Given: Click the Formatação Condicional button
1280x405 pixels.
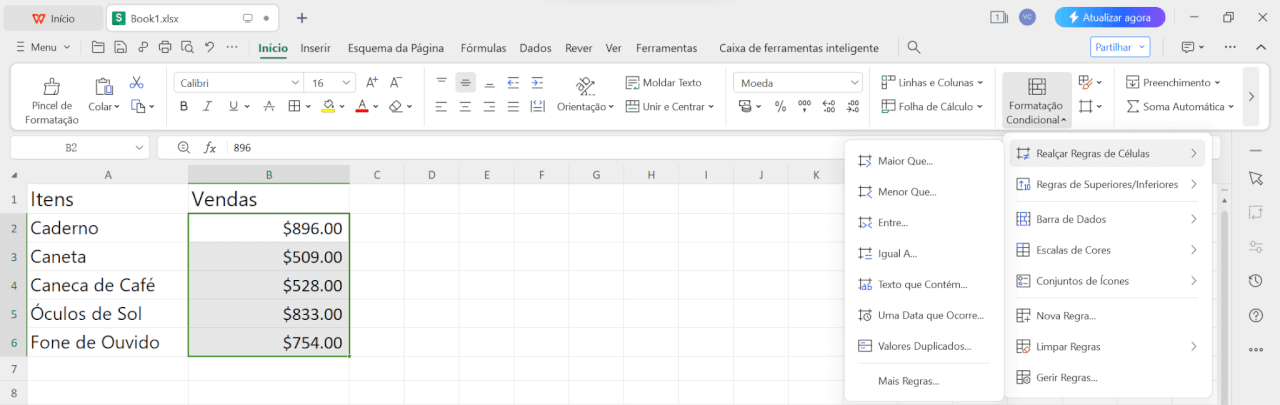Looking at the screenshot, I should (x=1037, y=101).
